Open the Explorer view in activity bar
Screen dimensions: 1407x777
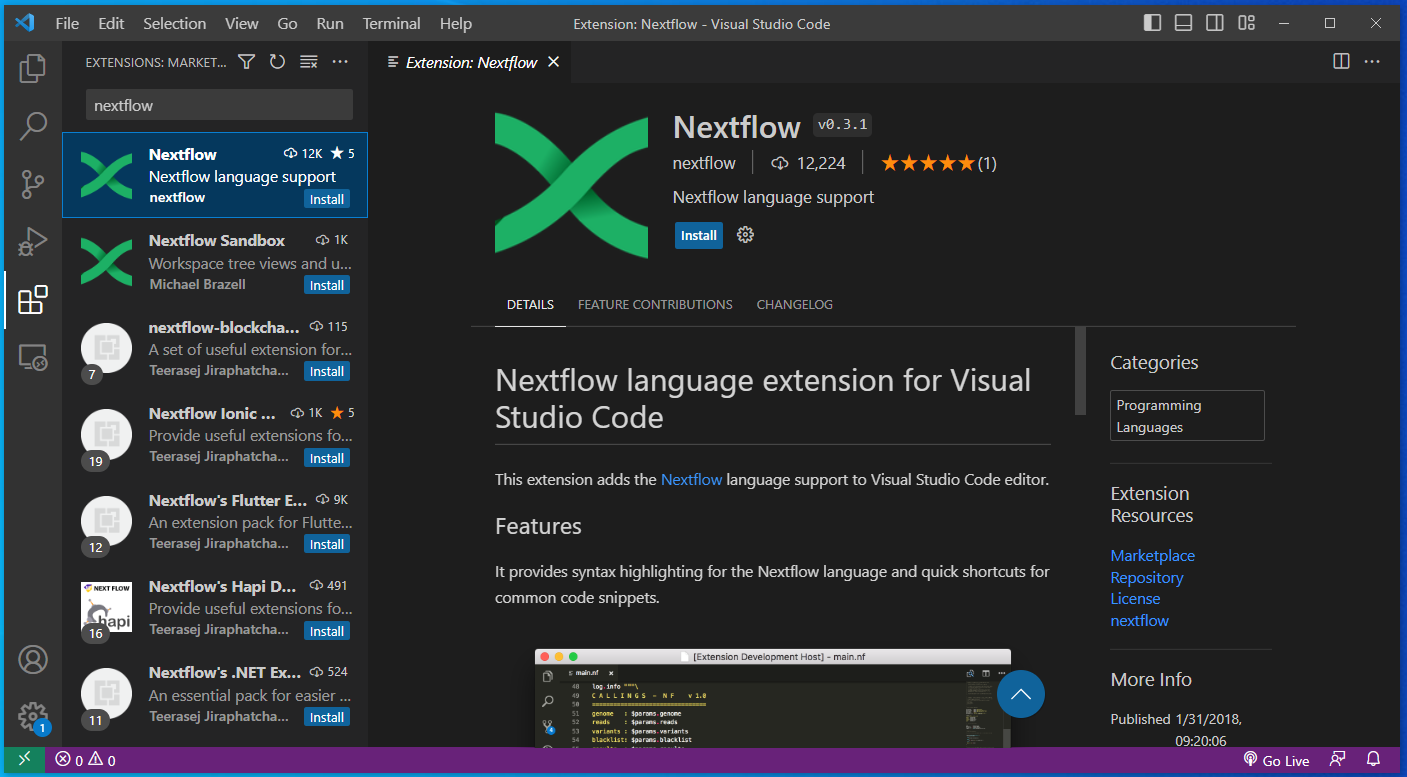33,68
